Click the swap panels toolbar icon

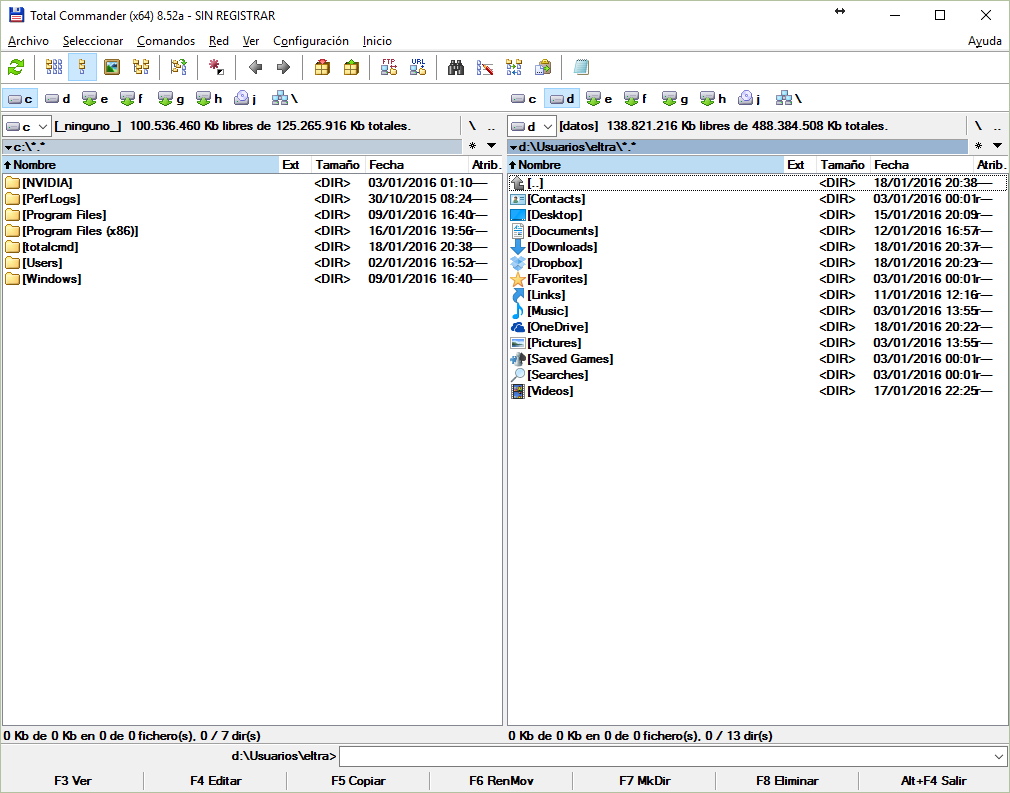point(178,67)
